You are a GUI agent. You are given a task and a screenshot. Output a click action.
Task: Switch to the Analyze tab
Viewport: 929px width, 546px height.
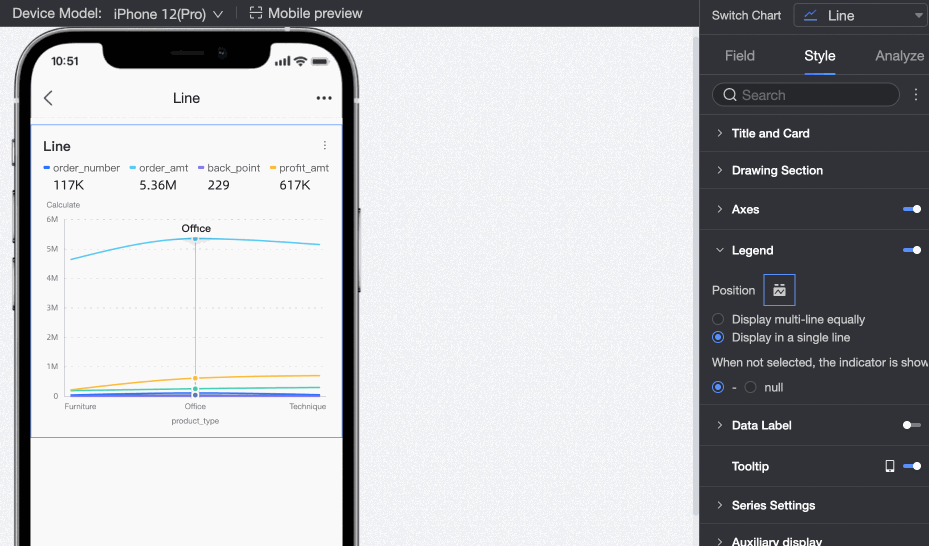[899, 56]
